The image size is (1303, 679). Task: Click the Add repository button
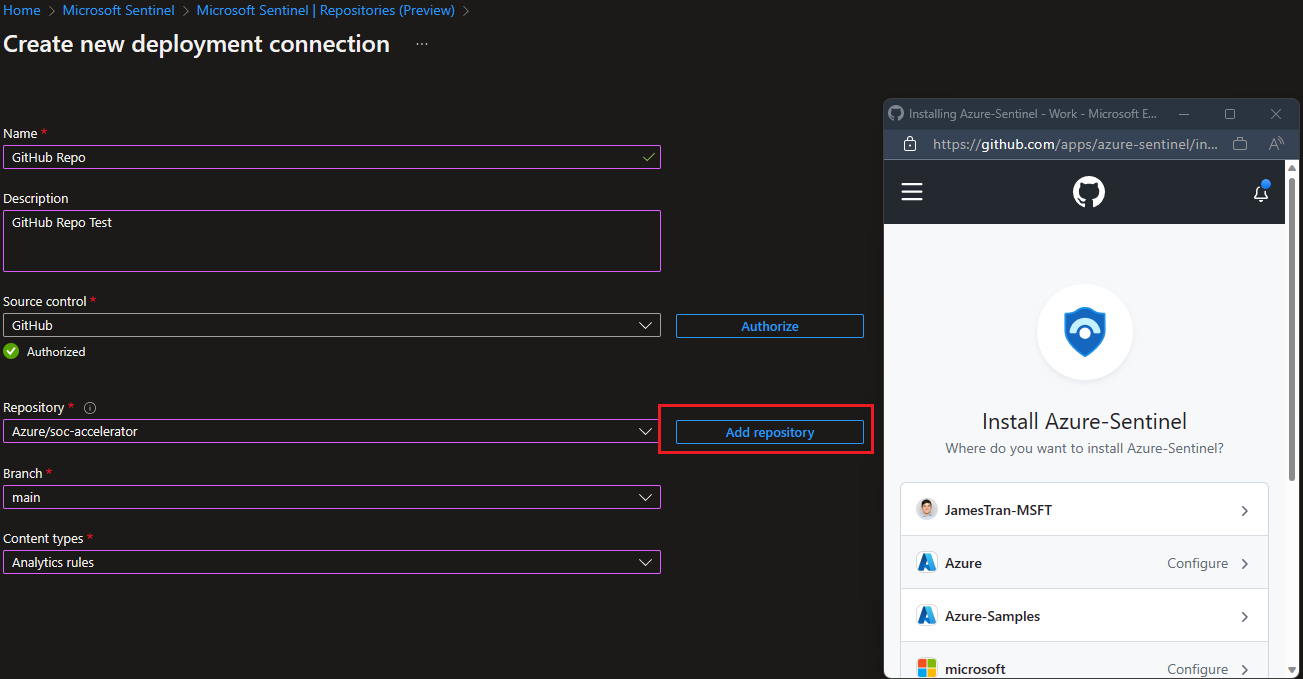pyautogui.click(x=769, y=431)
